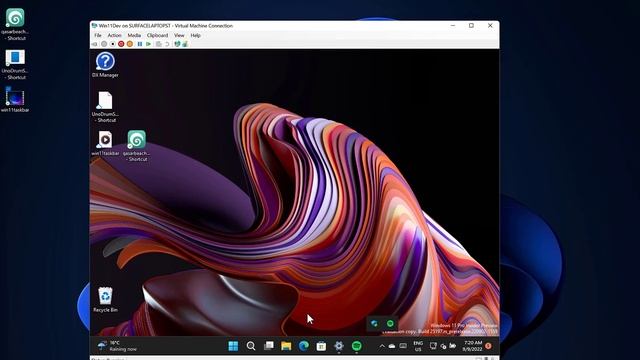Viewport: 640px width, 360px height.
Task: Maximize the Virtual Machine Connection window
Action: tap(471, 26)
